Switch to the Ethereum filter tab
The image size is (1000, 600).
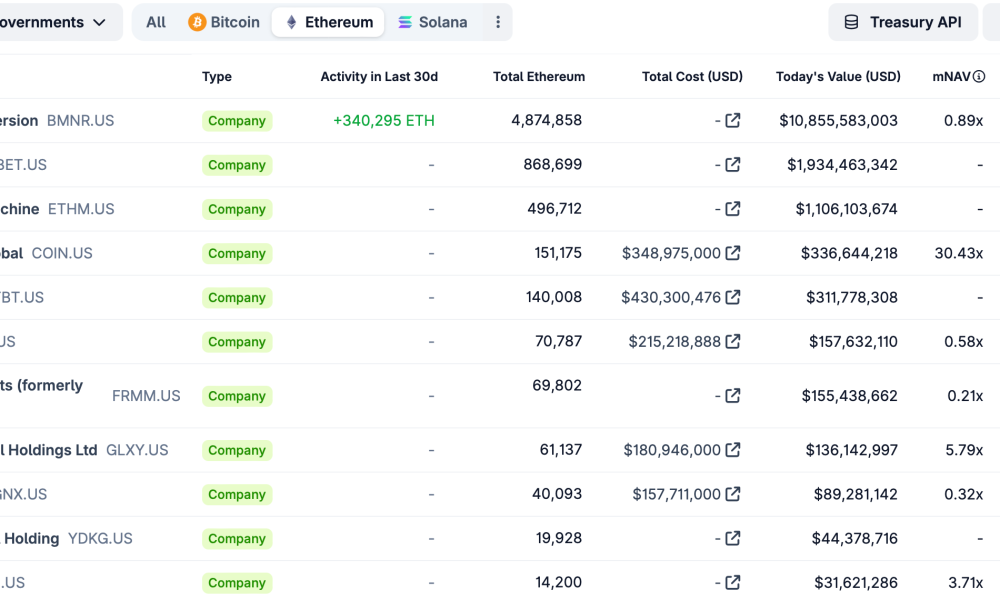(x=328, y=21)
